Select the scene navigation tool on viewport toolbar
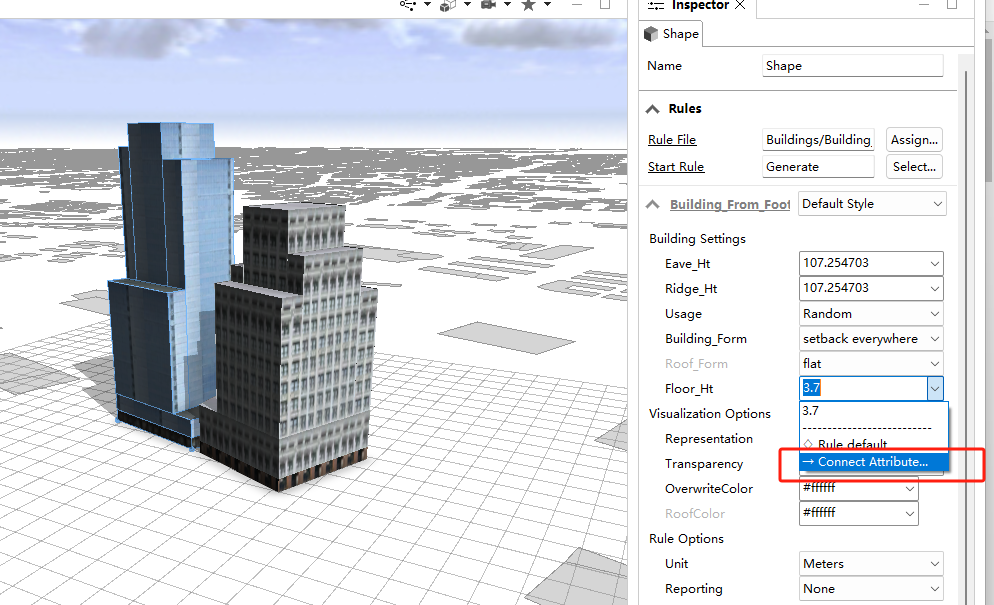Image resolution: width=994 pixels, height=605 pixels. pos(408,6)
